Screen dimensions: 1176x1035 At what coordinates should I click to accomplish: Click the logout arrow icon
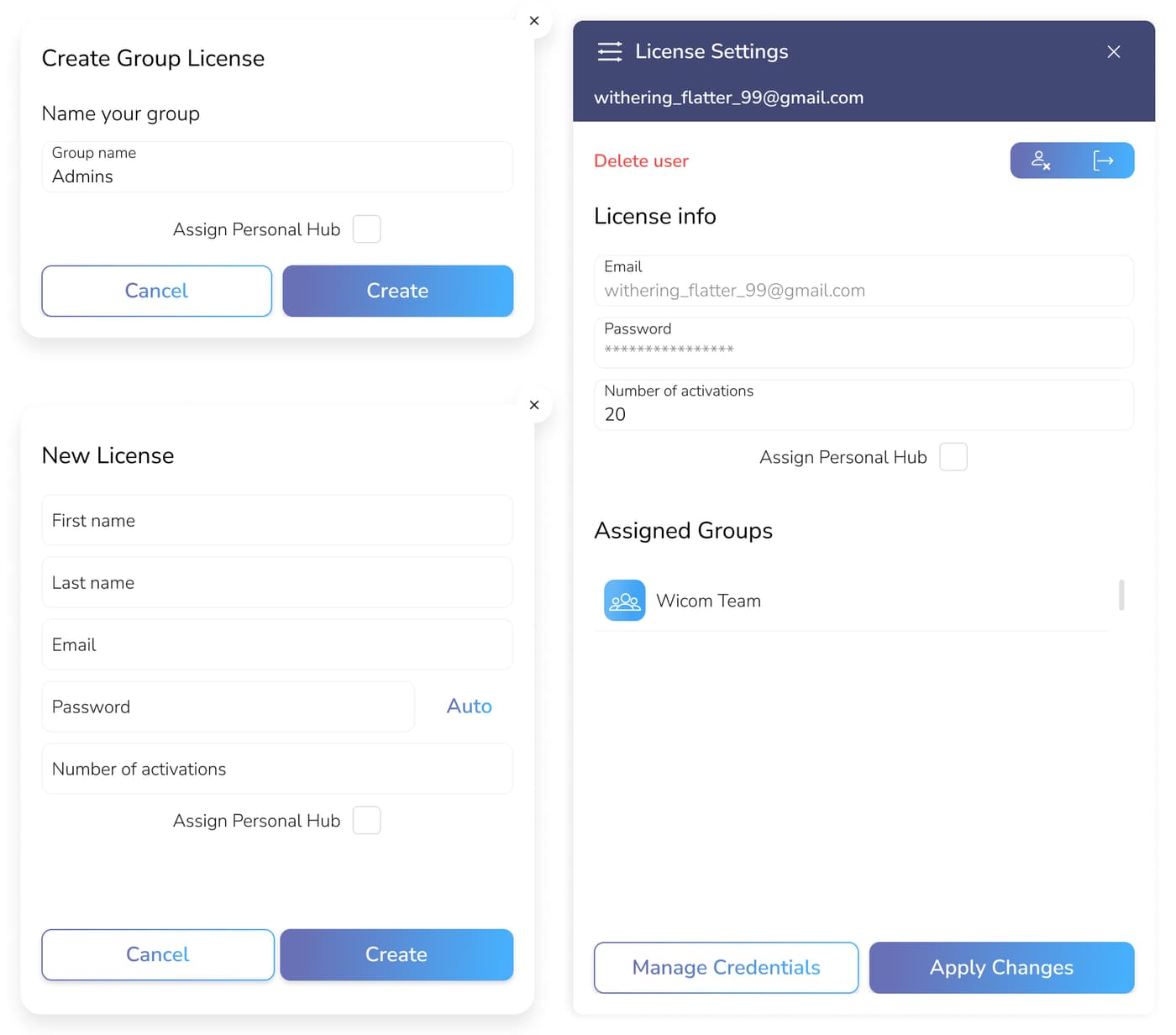(1103, 160)
